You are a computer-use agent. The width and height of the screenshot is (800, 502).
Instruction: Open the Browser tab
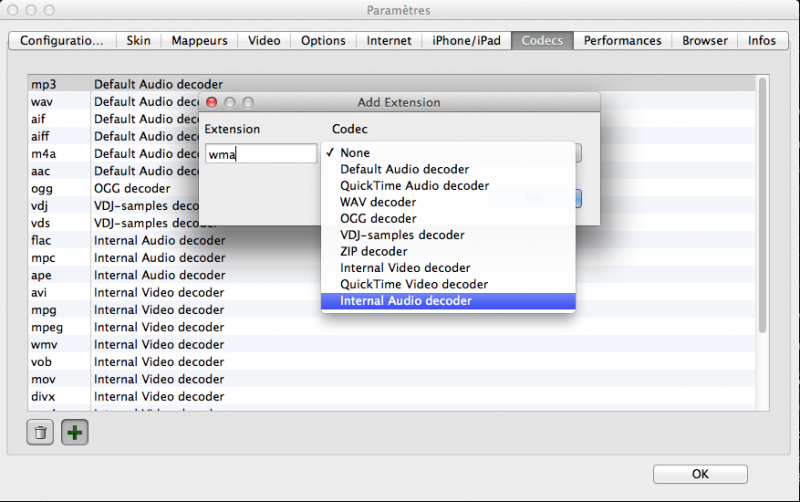coord(705,41)
